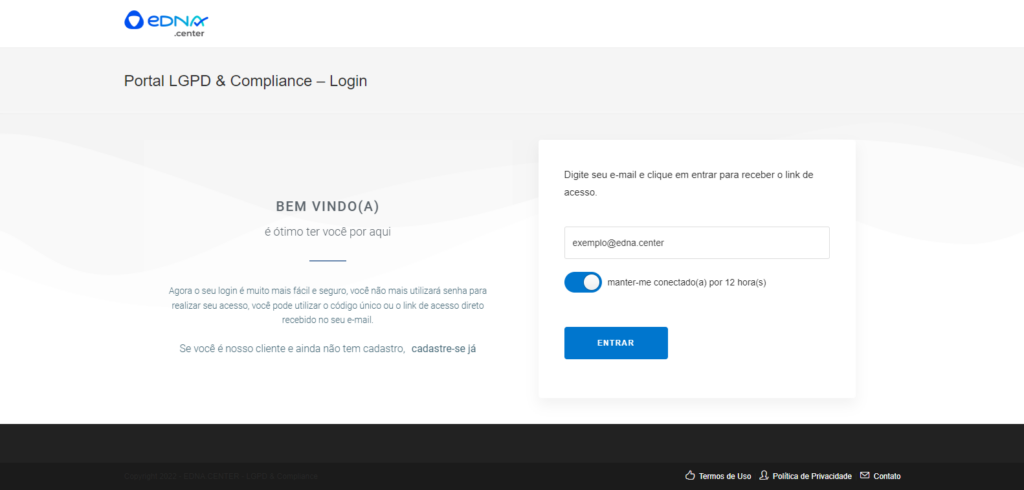Click the BEM VINDO(A) welcome heading
1024x490 pixels.
[328, 206]
